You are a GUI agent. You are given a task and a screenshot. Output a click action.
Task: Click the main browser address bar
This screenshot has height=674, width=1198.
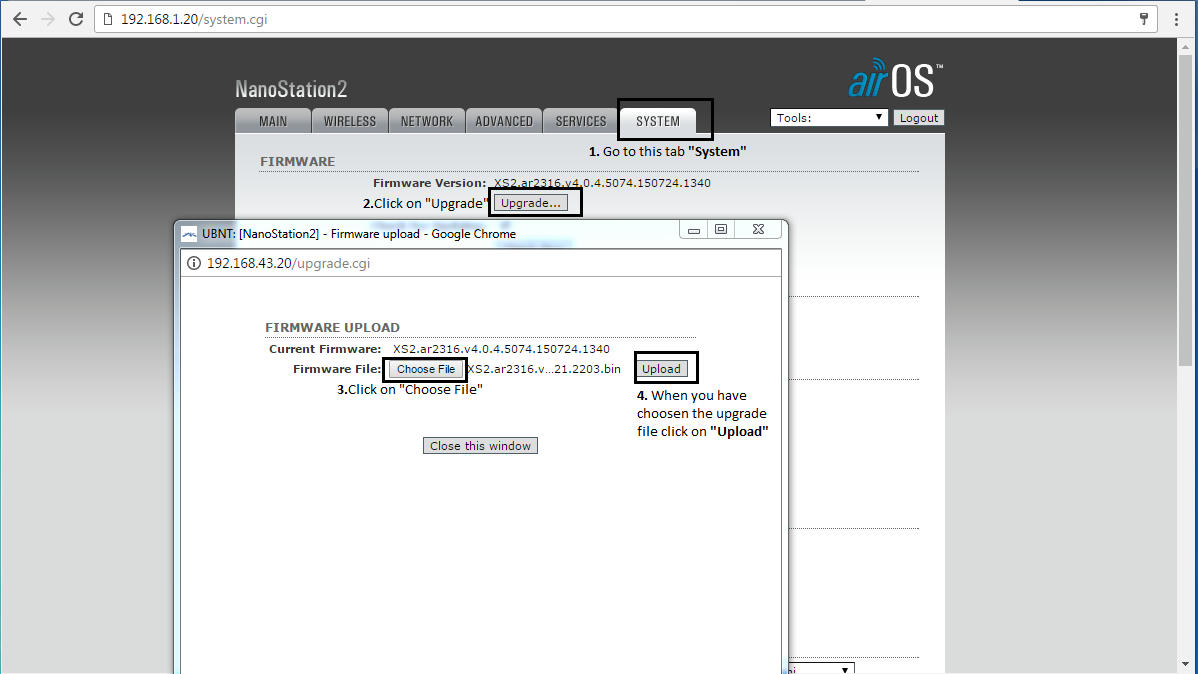pyautogui.click(x=600, y=19)
